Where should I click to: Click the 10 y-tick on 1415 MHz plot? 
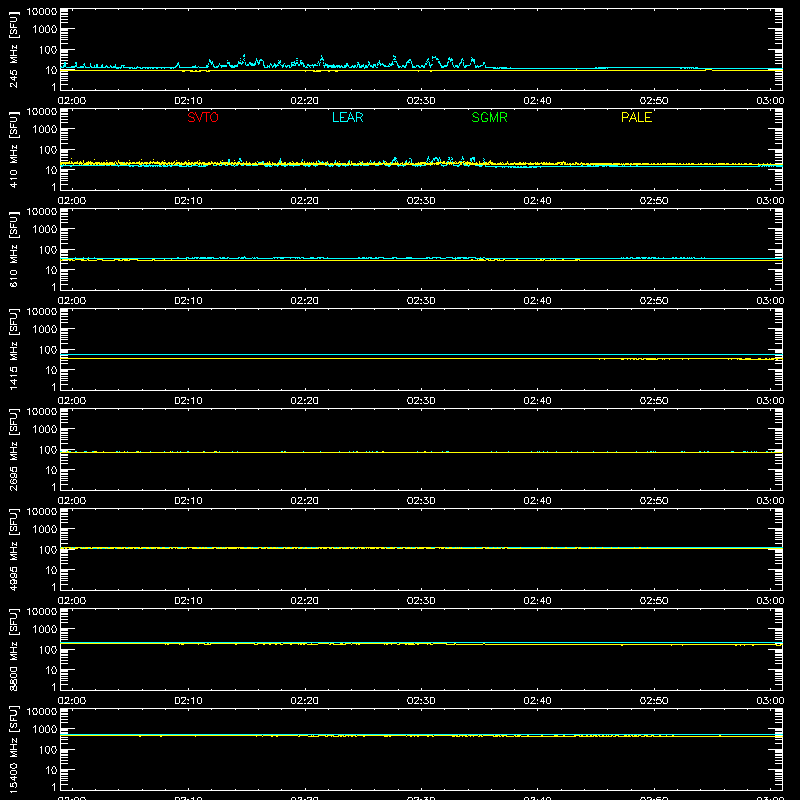point(51,370)
